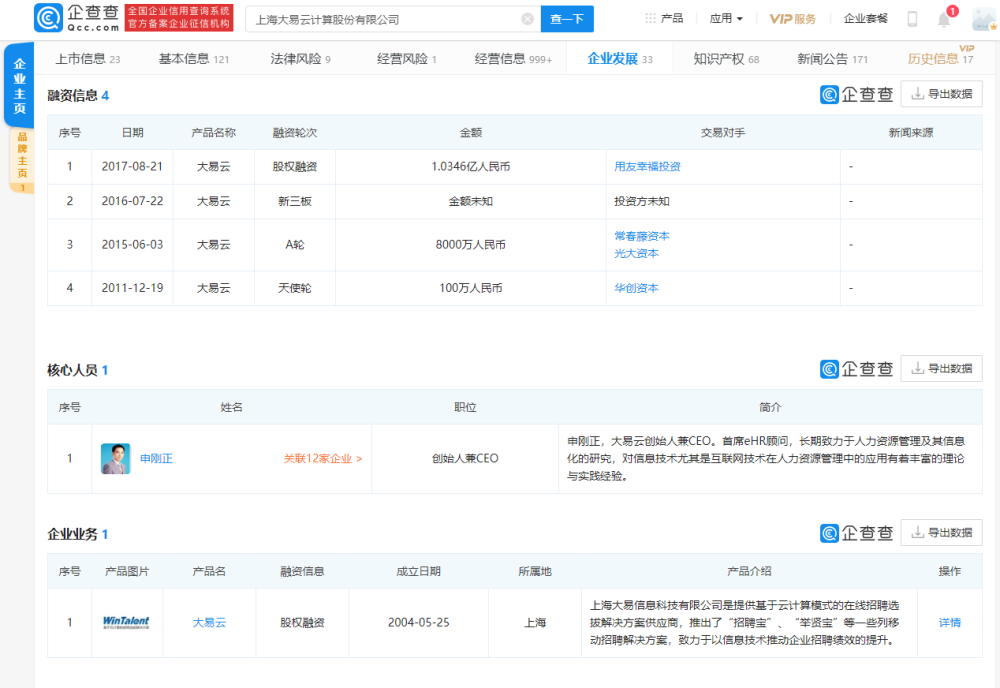Export 融资信息 data
Viewport: 1000px width, 688px height.
click(x=941, y=94)
